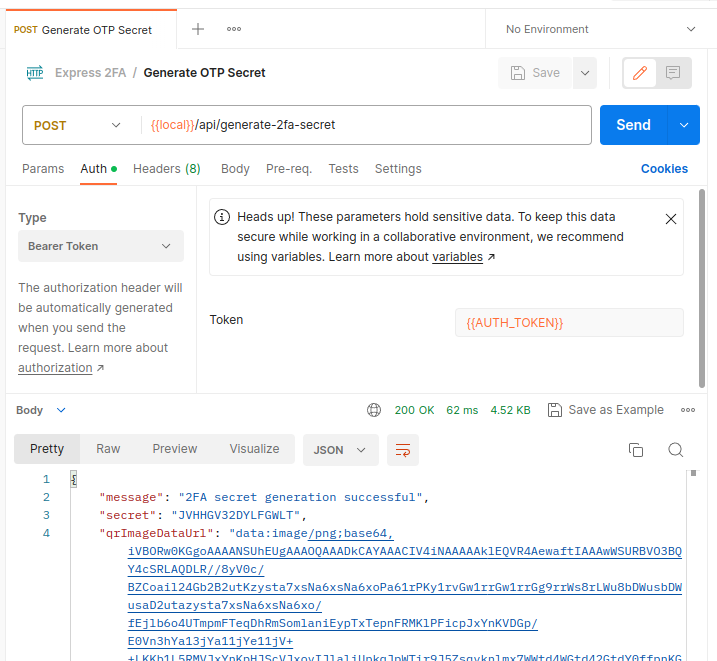Click the response body scrollbar thumb
717x661 pixels.
point(693,474)
